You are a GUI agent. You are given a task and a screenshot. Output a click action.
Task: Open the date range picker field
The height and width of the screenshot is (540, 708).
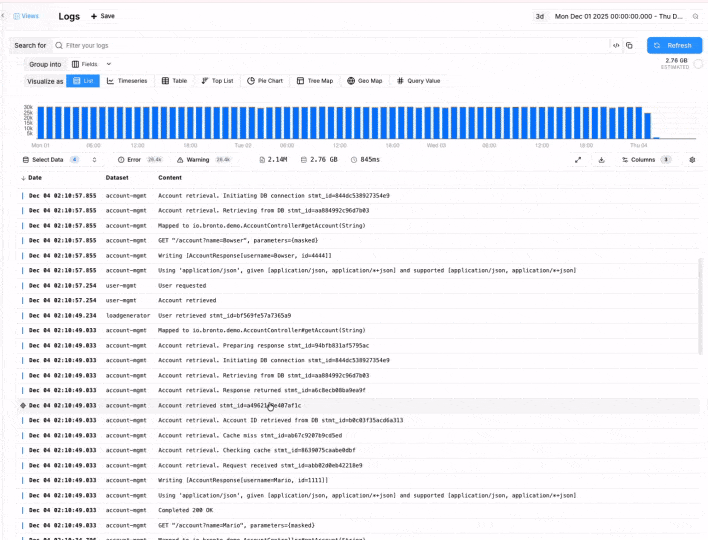pyautogui.click(x=618, y=16)
